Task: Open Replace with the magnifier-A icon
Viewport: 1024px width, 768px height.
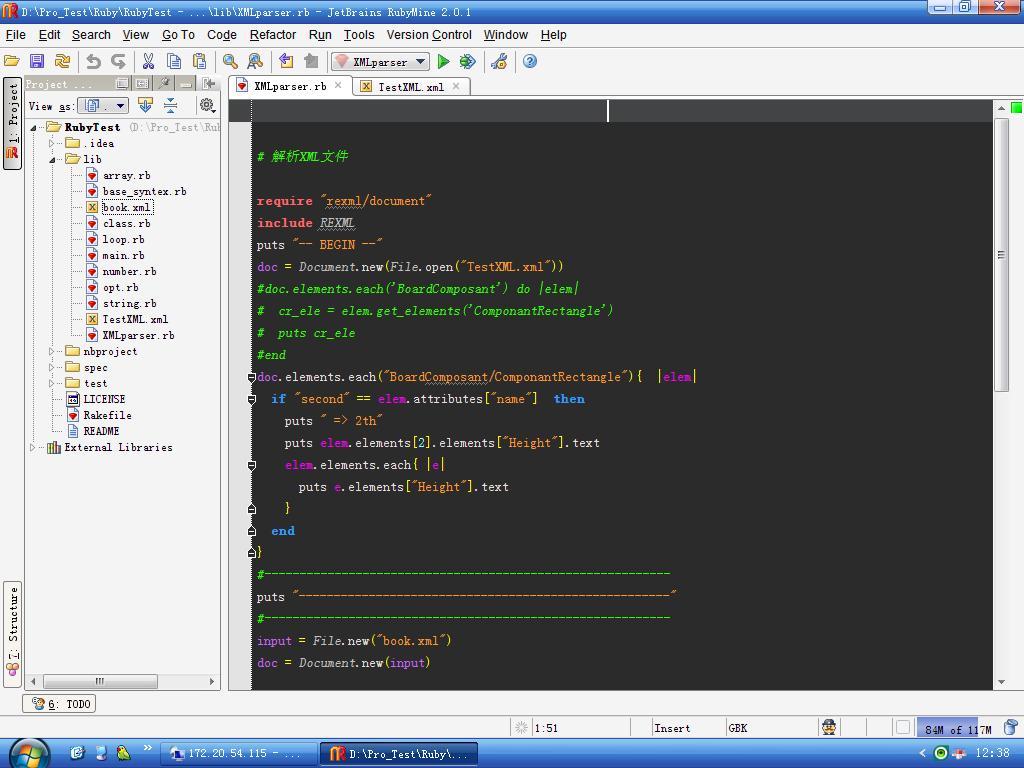Action: (x=255, y=61)
